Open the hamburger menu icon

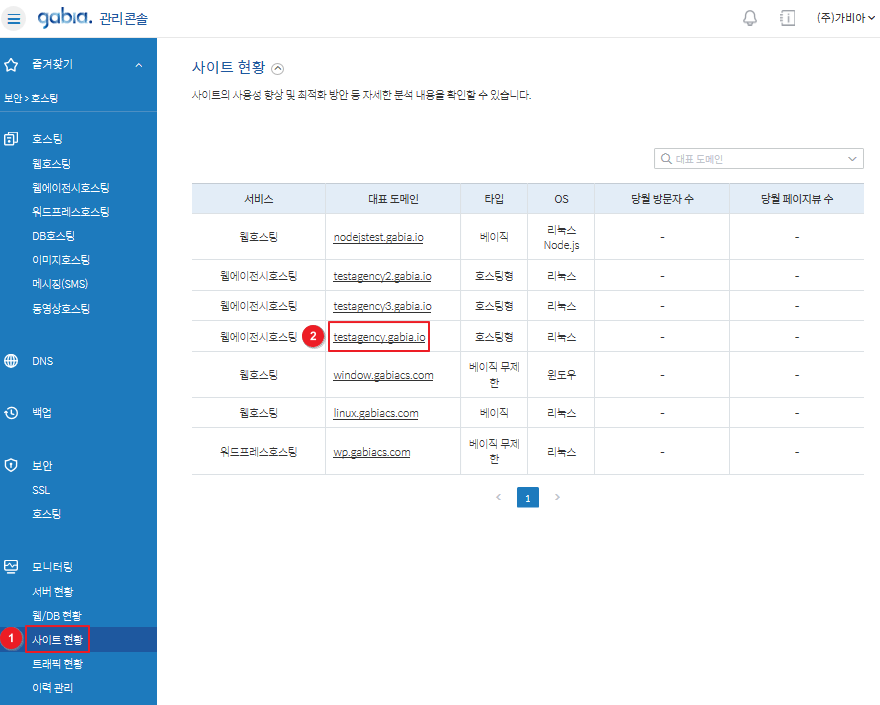[13, 19]
